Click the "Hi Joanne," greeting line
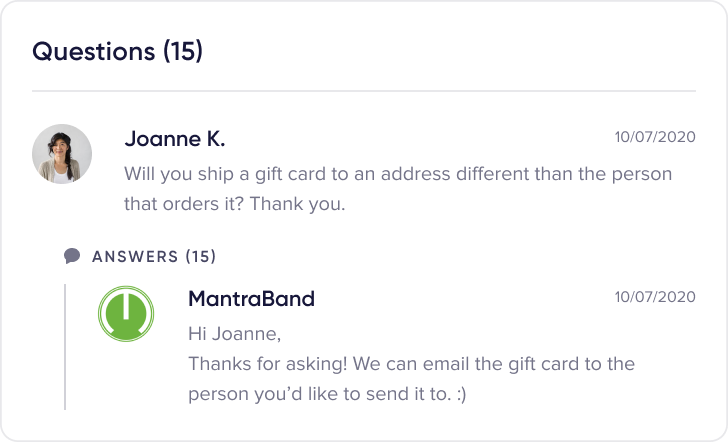Screen dimensions: 728x442 click(234, 333)
